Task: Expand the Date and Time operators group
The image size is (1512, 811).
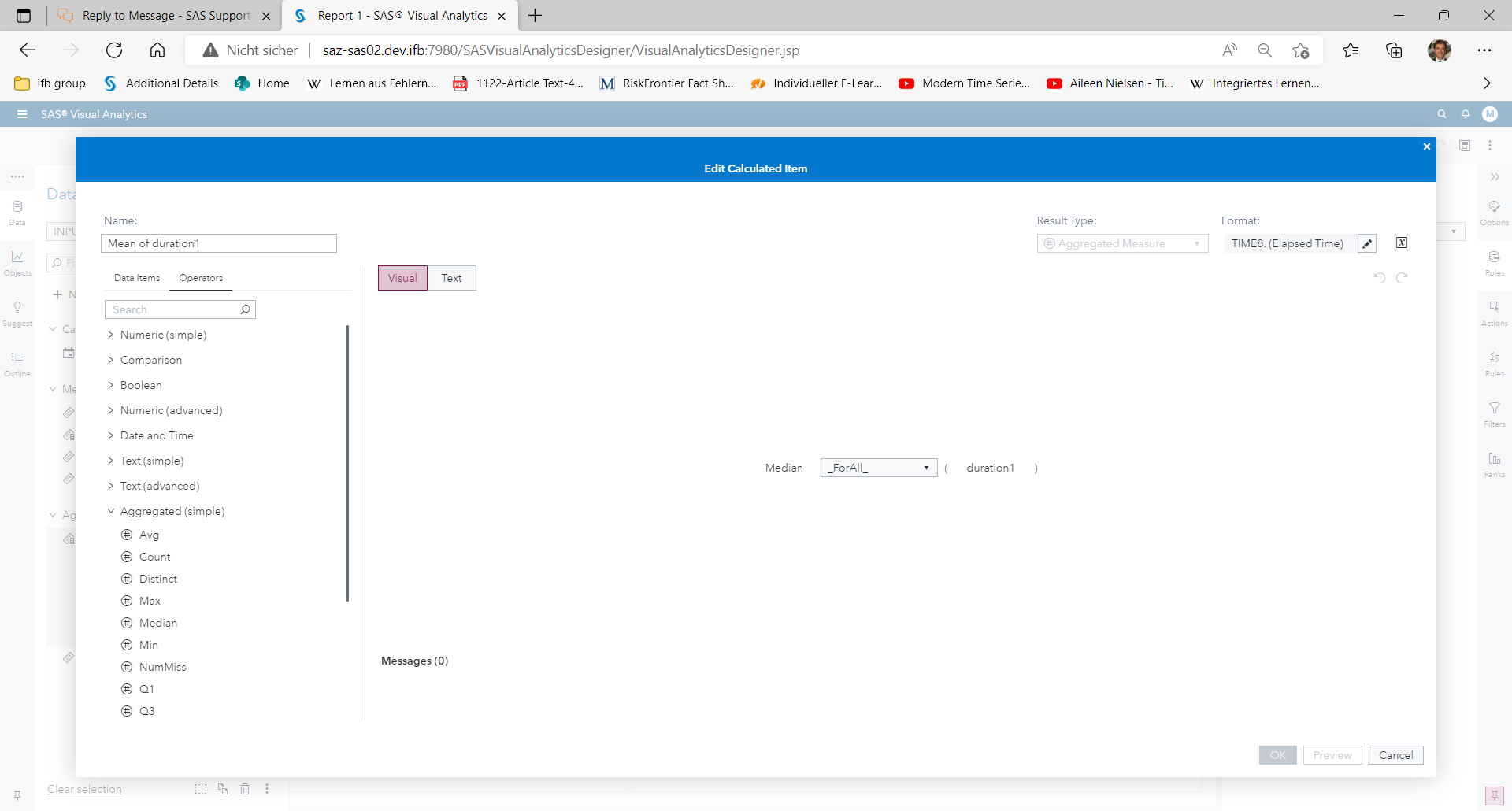Action: coord(156,435)
